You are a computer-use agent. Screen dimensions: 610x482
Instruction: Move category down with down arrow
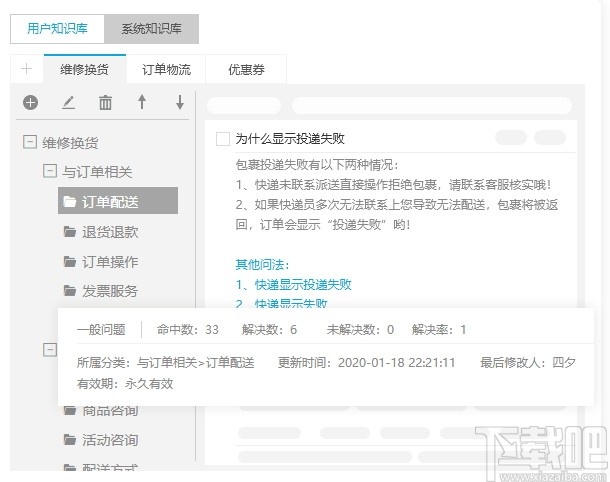[x=180, y=102]
